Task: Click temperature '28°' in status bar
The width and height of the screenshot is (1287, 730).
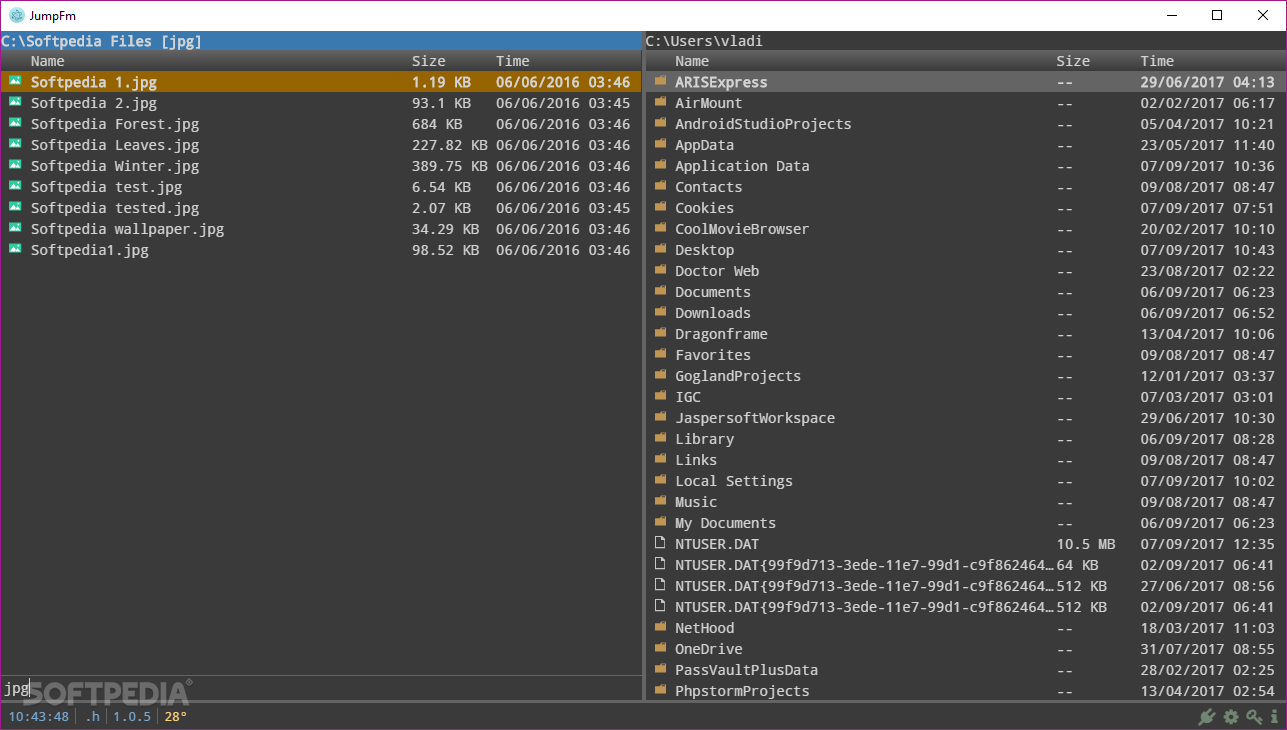Action: click(x=176, y=716)
